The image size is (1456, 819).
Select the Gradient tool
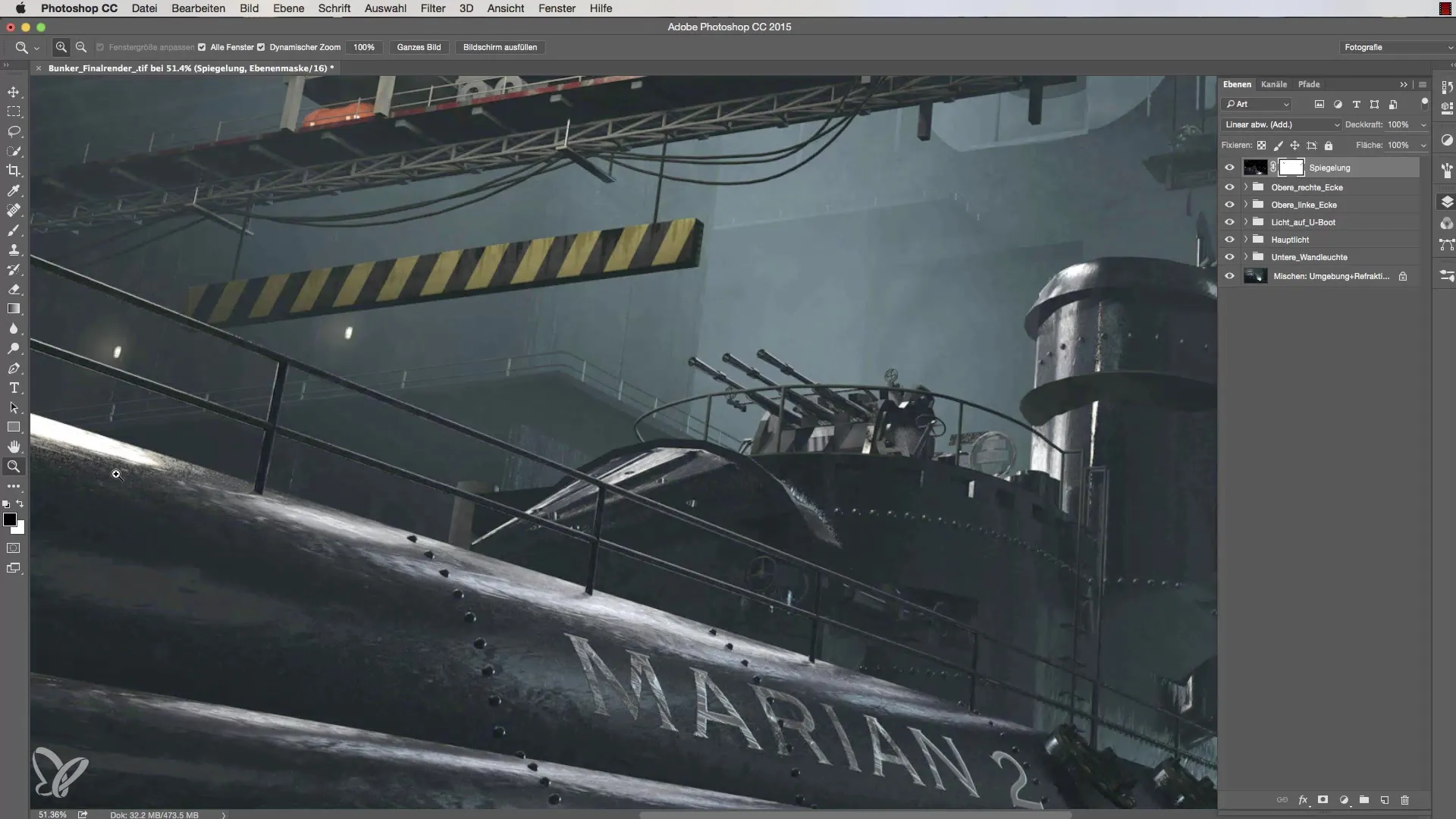tap(14, 309)
